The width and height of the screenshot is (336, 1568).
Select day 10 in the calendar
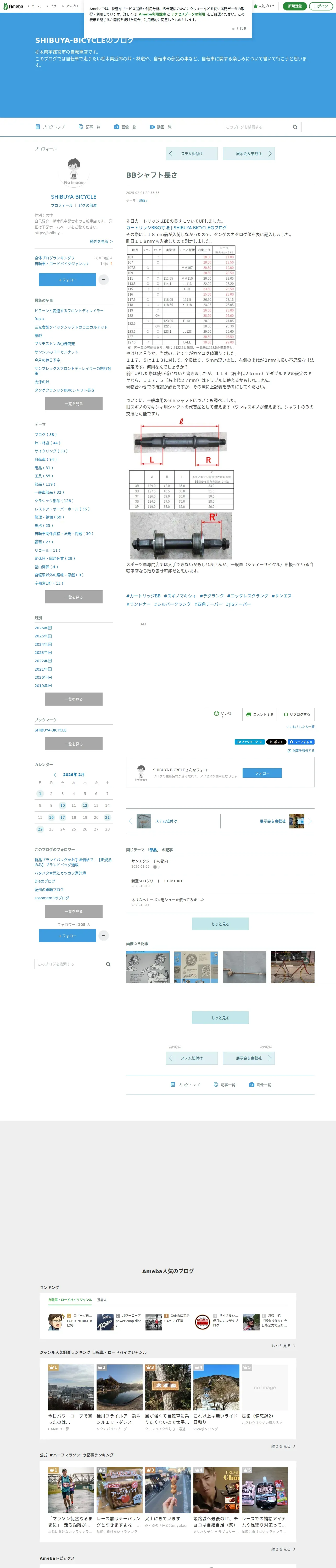[x=62, y=805]
